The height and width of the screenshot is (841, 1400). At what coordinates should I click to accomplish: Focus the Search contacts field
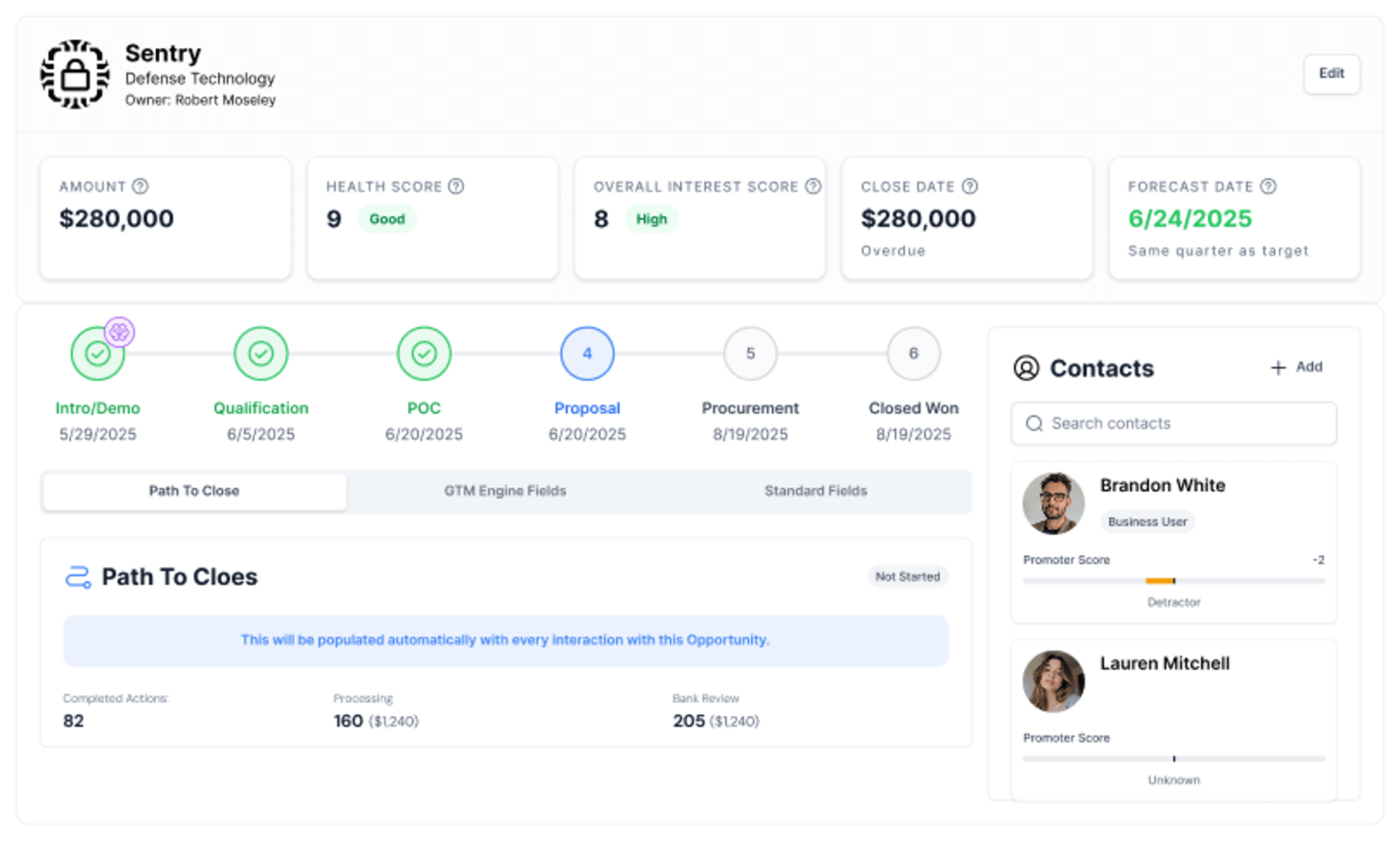pyautogui.click(x=1174, y=423)
